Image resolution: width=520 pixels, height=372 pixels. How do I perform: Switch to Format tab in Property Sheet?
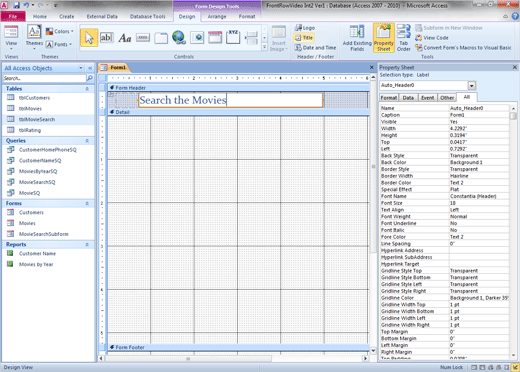389,98
